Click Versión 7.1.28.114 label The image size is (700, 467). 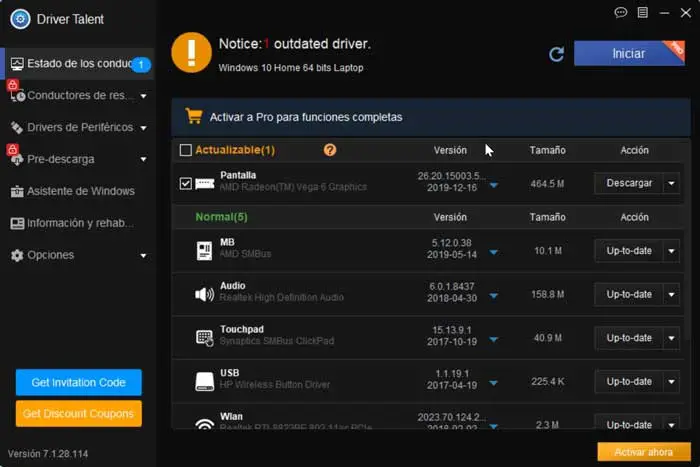click(48, 454)
